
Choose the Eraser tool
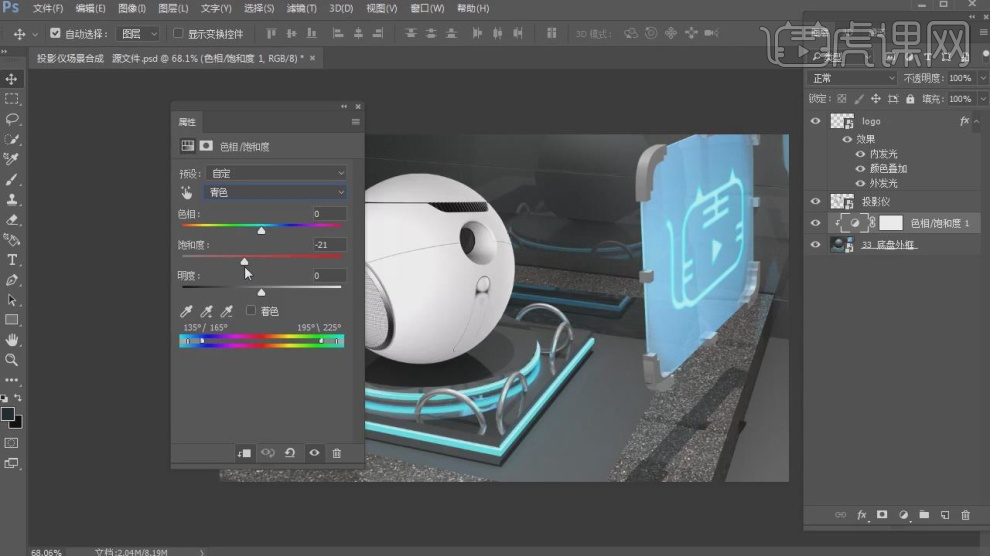coord(12,219)
